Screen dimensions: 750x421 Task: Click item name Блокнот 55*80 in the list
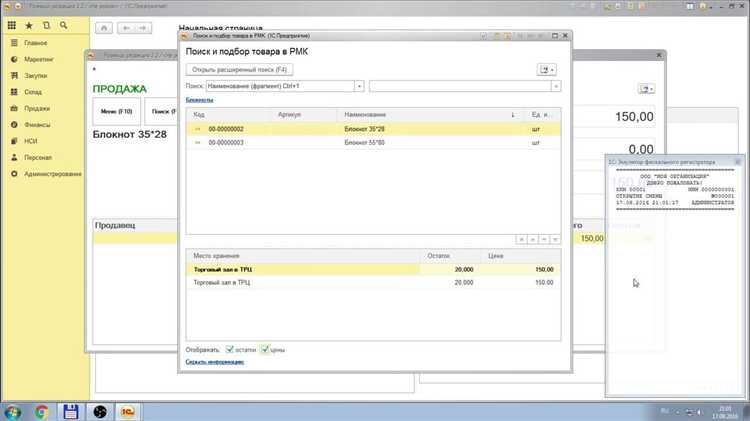[x=364, y=143]
